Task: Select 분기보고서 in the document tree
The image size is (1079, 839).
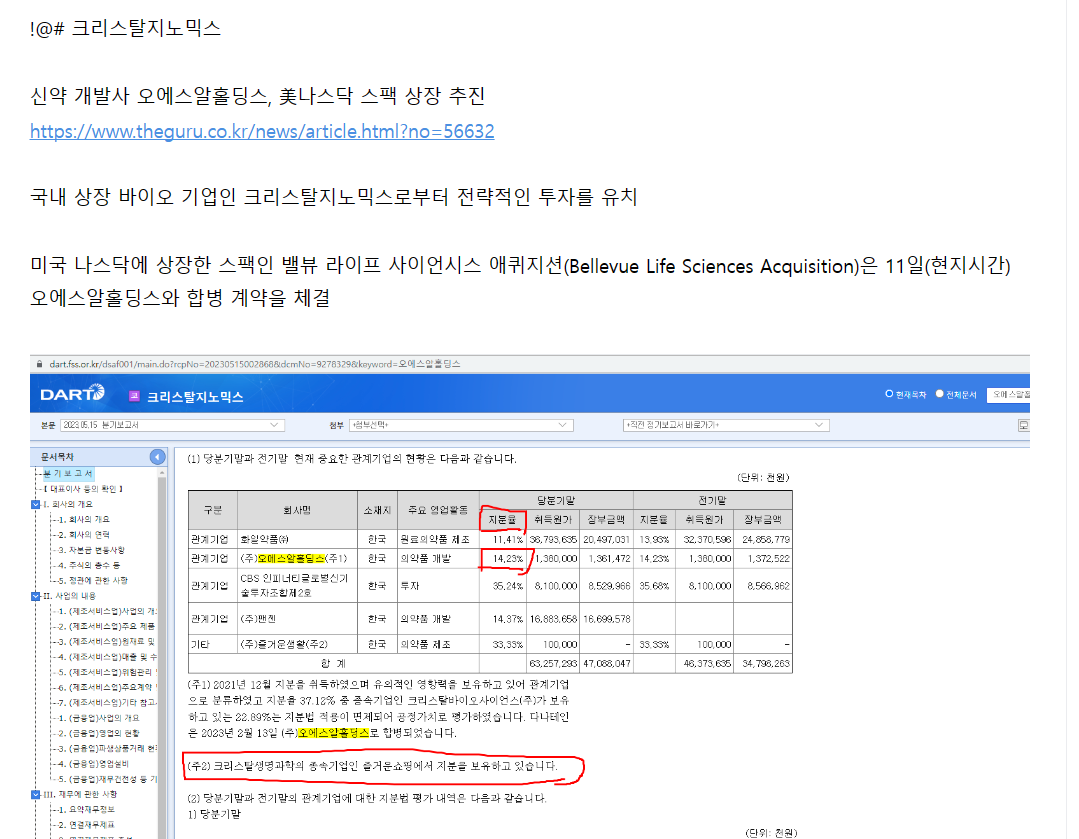Action: (x=69, y=473)
